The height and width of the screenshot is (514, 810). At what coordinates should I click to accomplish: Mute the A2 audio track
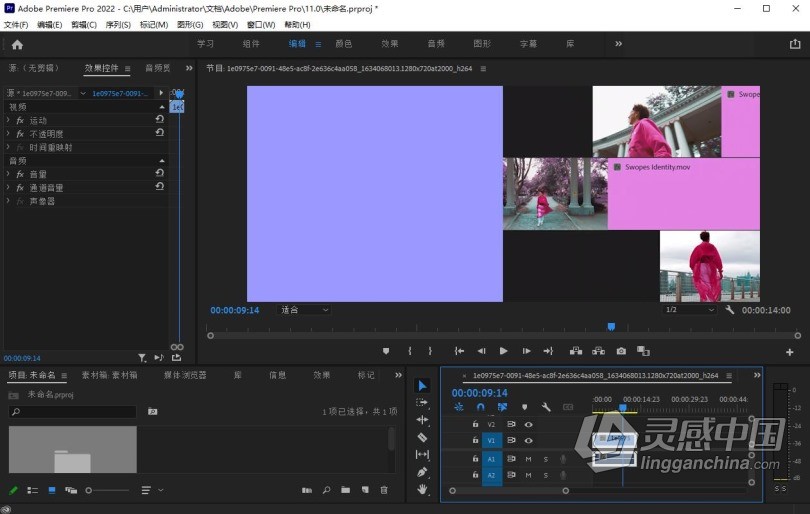528,475
